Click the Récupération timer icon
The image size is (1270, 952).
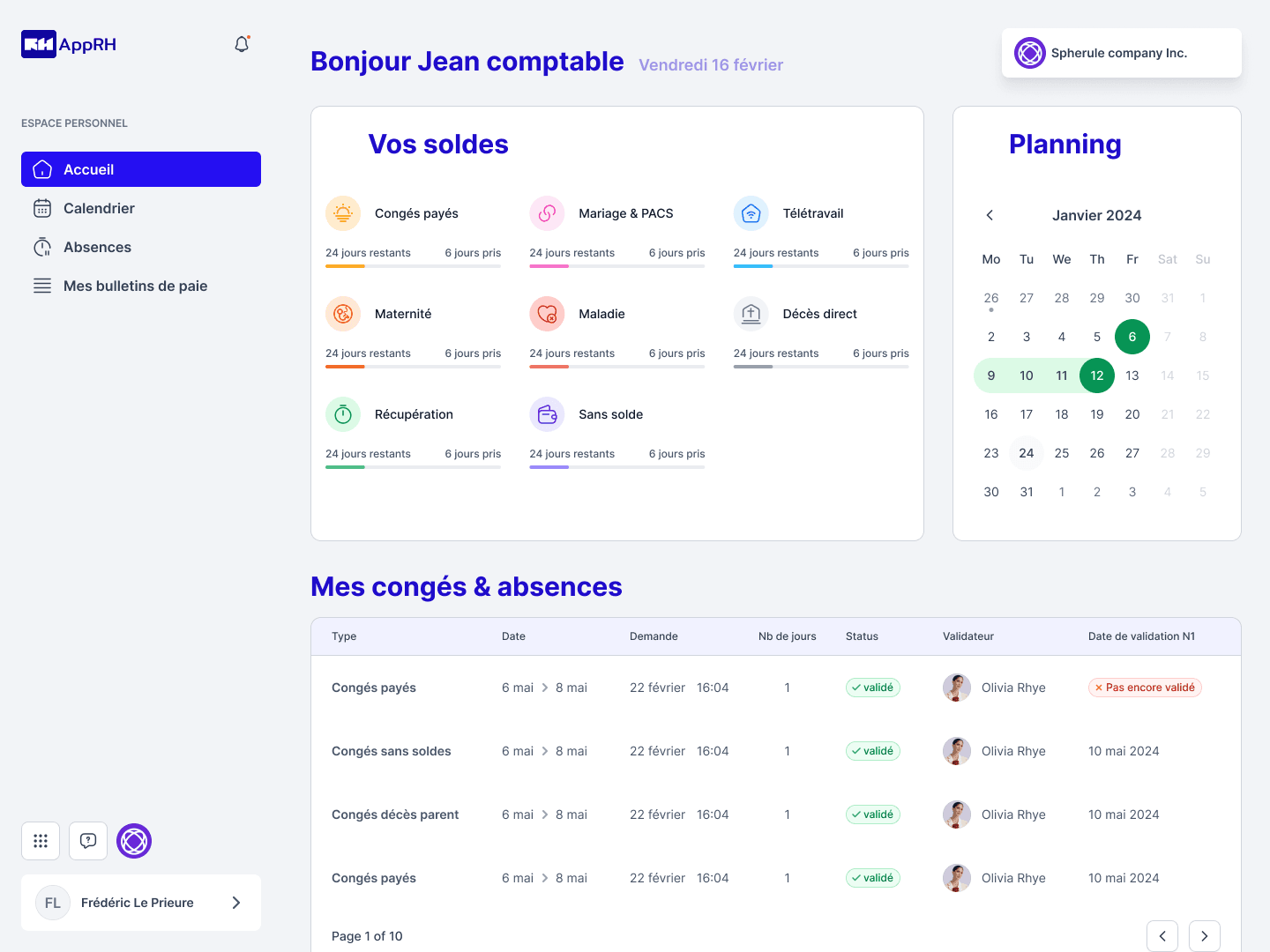[343, 413]
